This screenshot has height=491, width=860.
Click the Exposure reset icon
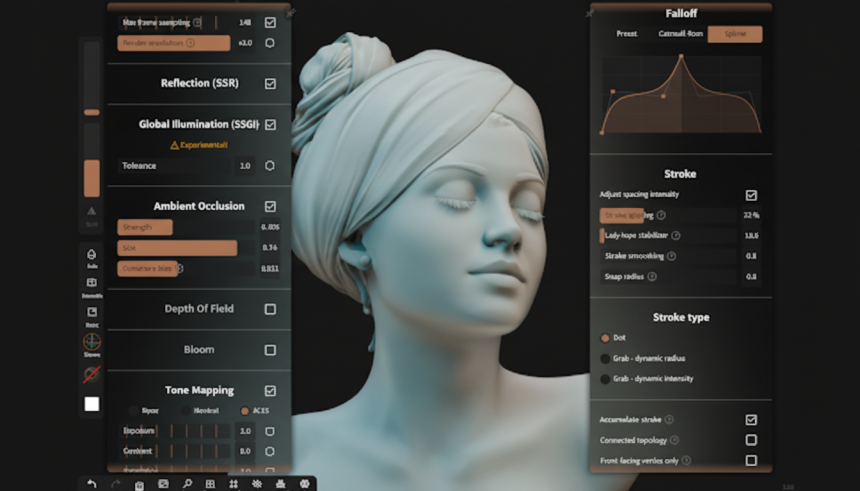coord(270,431)
